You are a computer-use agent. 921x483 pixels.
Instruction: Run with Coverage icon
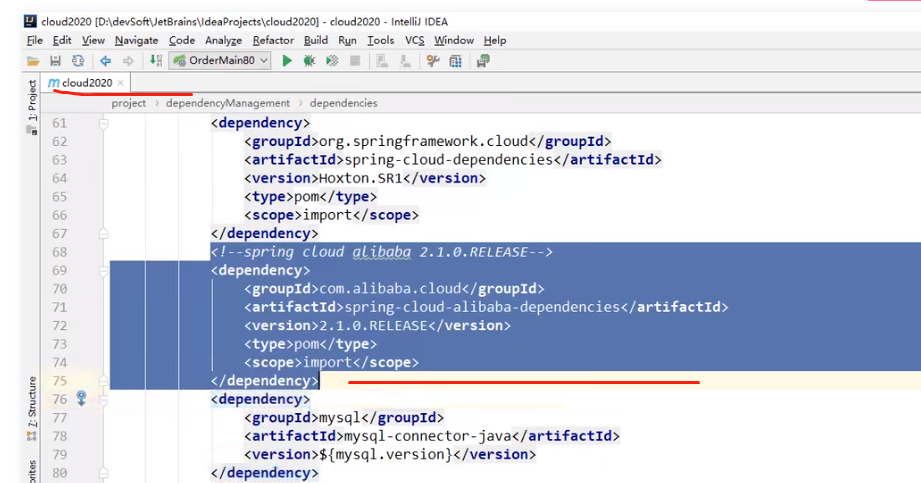coord(332,61)
